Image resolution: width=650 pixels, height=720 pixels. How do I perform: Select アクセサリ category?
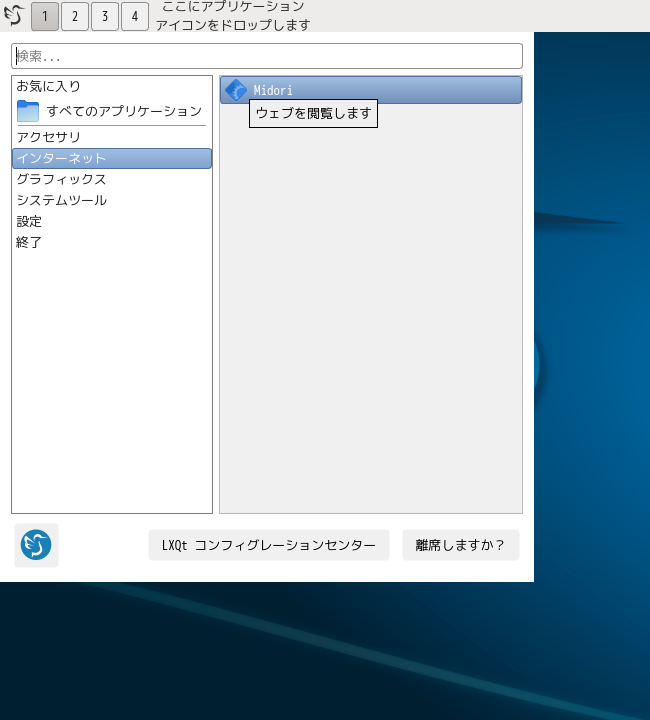point(112,137)
